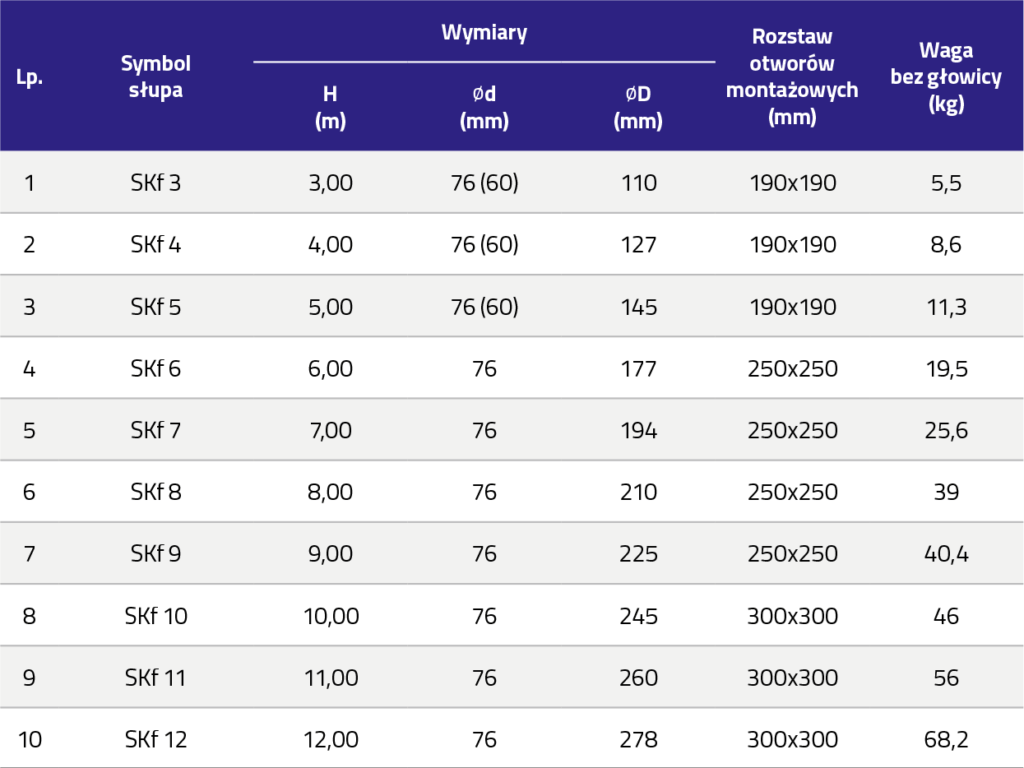Click the 76 (60) cell in SKf 4 row

coord(484,245)
